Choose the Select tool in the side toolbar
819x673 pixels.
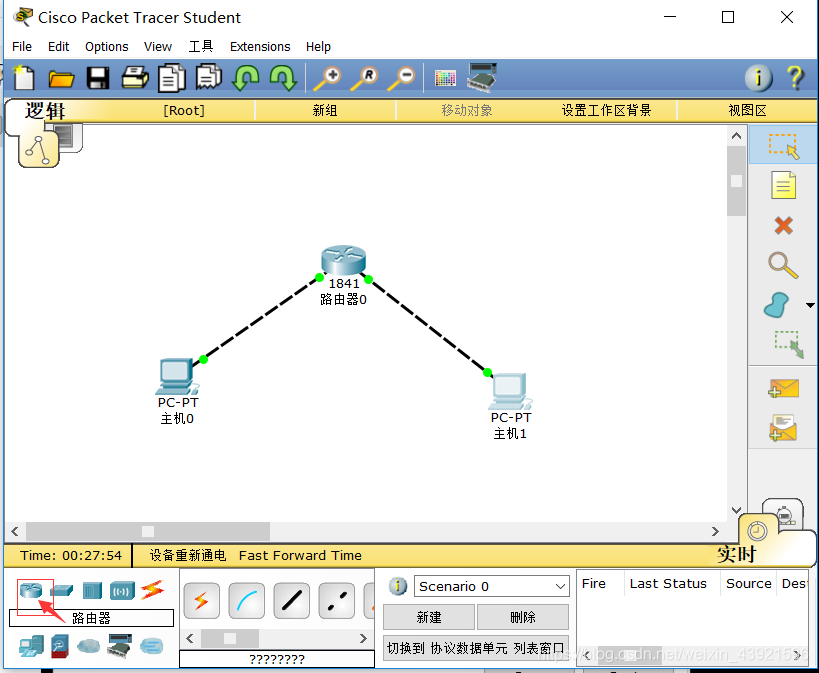[783, 145]
